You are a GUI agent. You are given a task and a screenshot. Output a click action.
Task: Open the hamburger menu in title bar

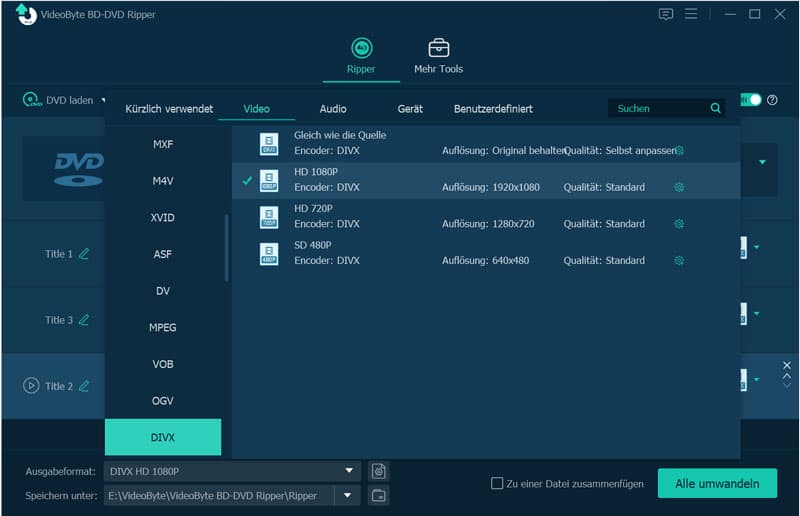[x=691, y=14]
